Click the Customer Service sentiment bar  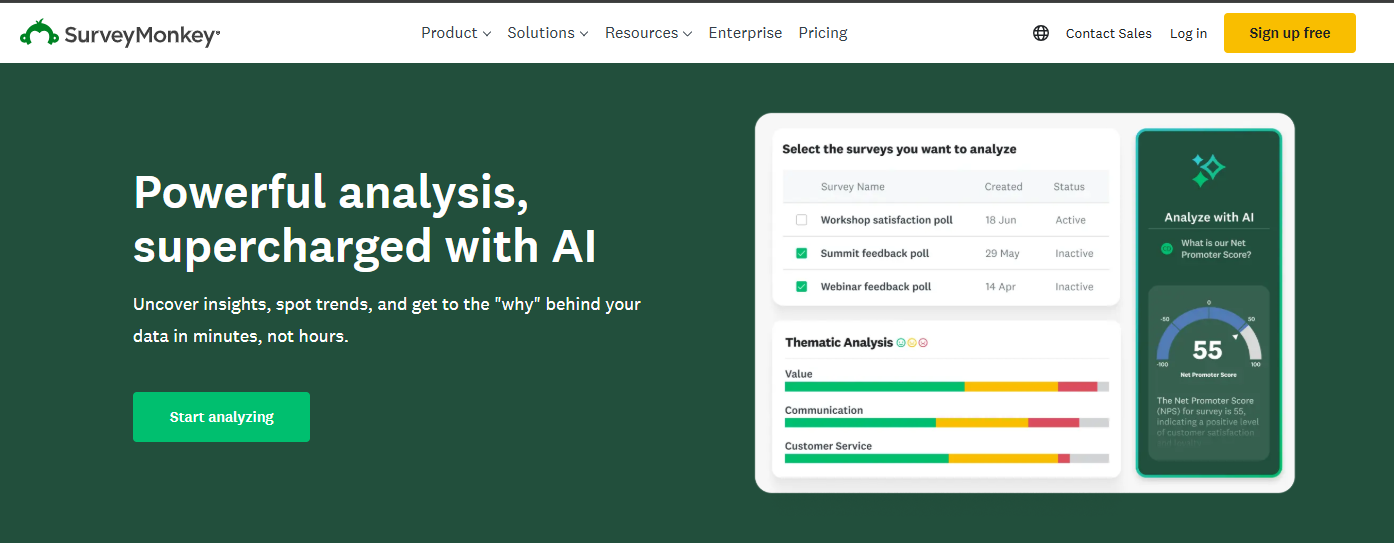(946, 458)
